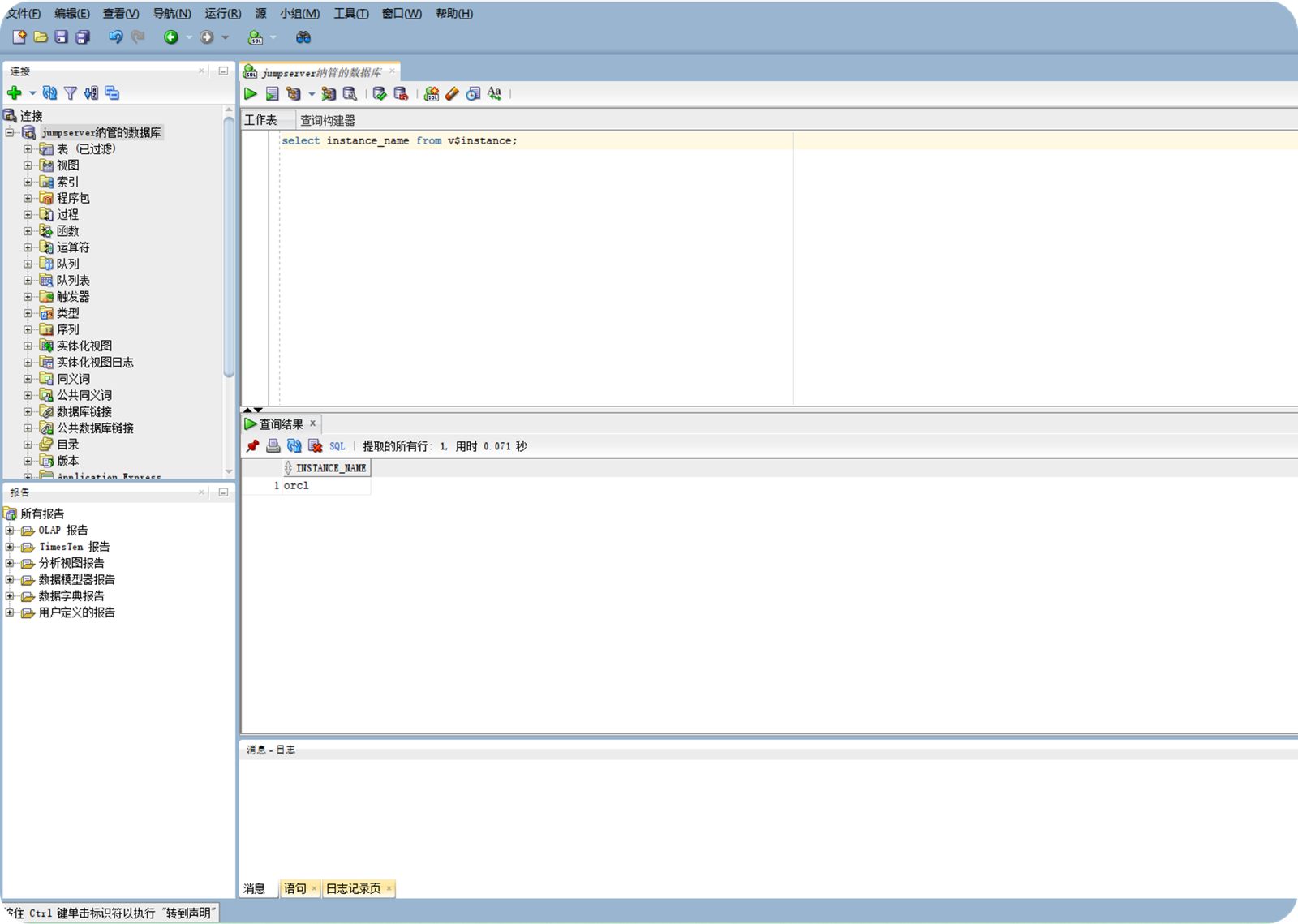
Task: Refresh the query result grid
Action: pos(293,445)
